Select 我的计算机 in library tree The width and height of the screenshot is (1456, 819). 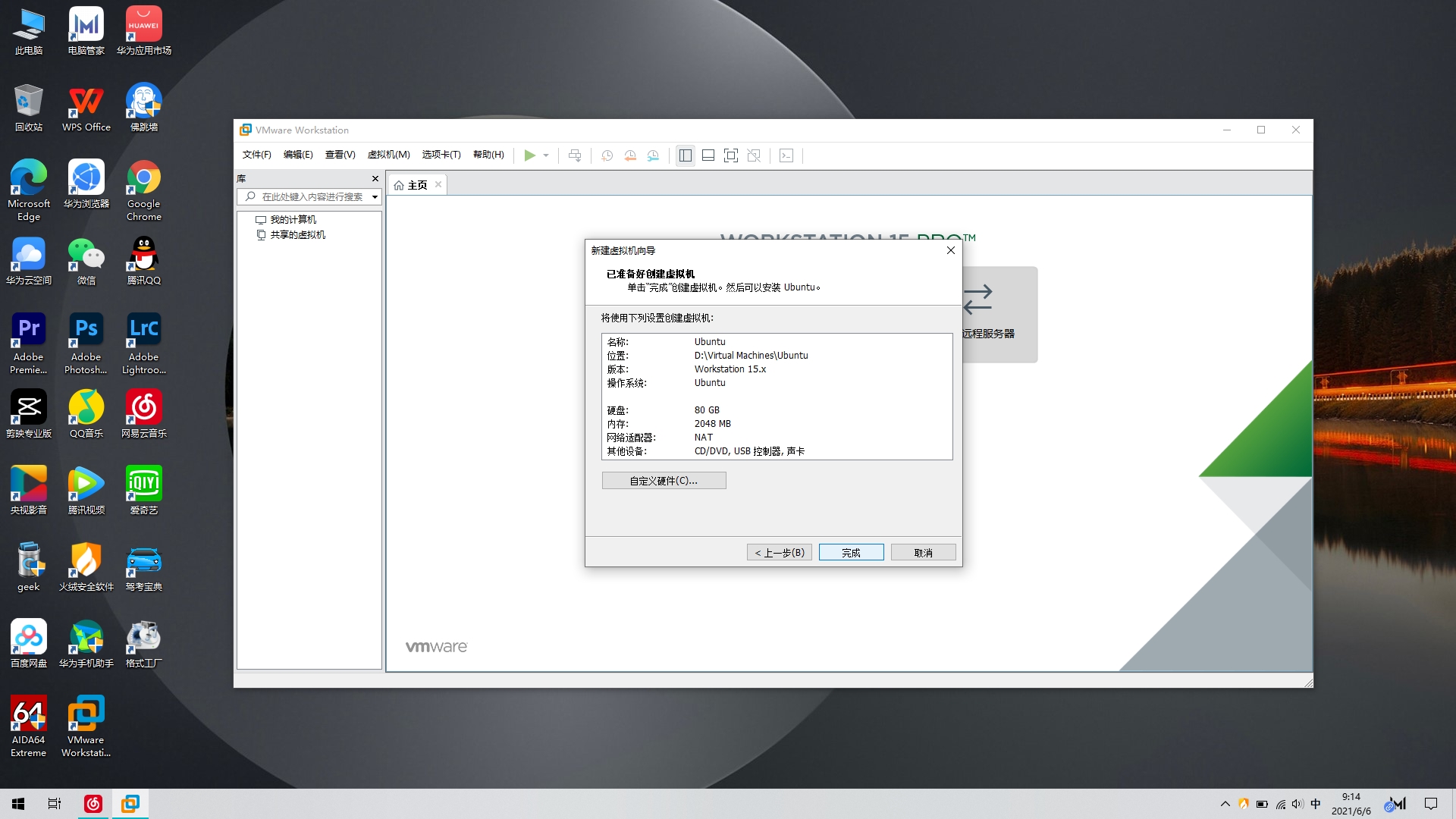(286, 220)
